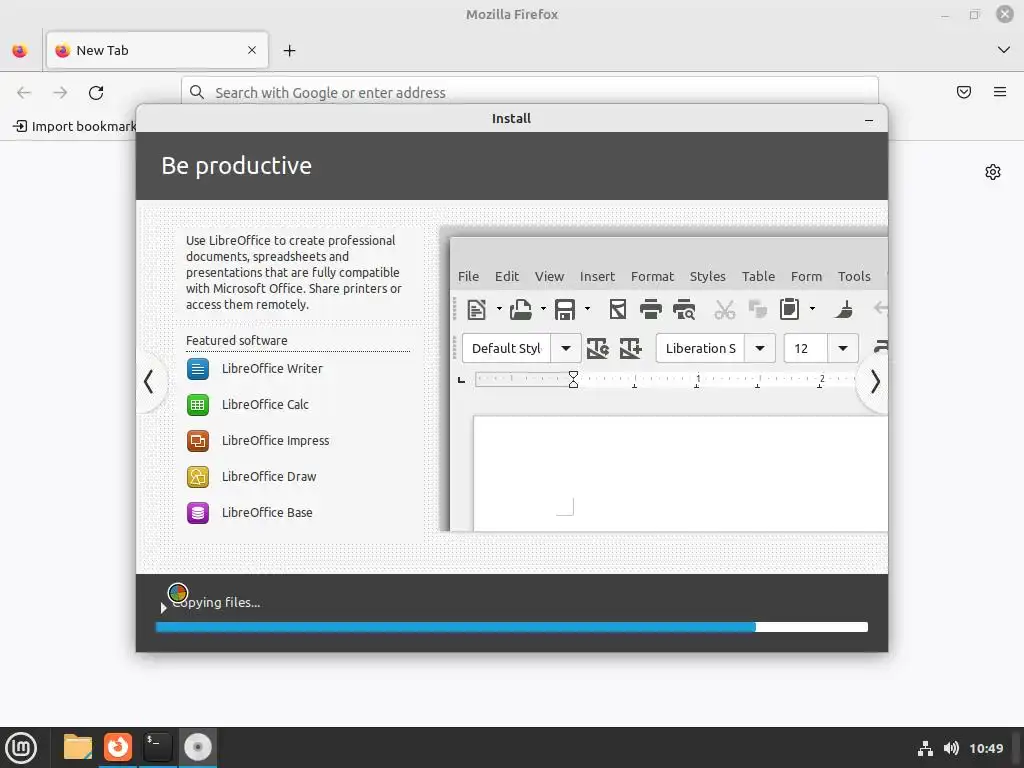The height and width of the screenshot is (768, 1024).
Task: Click the Featured software heading
Action: pyautogui.click(x=236, y=340)
